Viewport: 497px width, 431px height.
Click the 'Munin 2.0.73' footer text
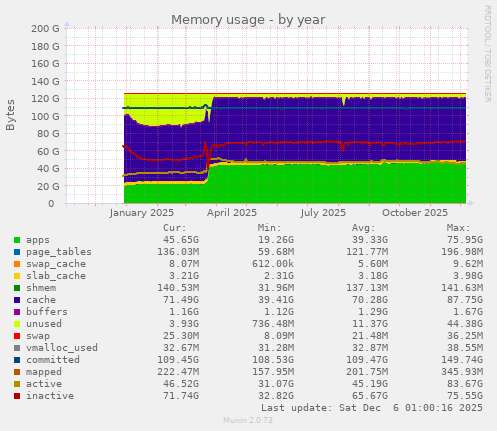[248, 420]
